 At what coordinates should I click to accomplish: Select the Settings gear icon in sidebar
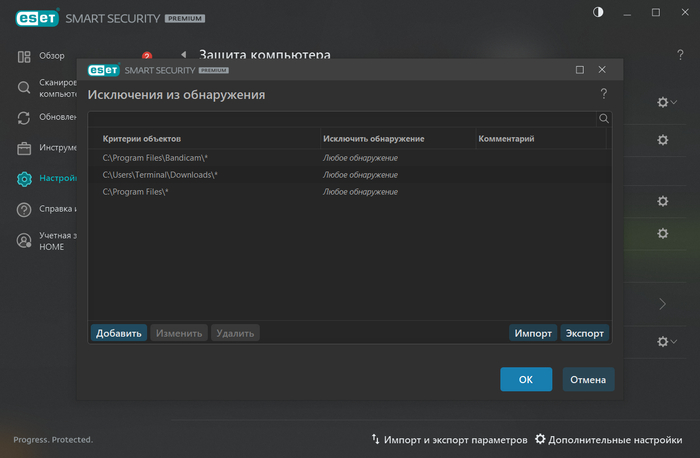24,180
